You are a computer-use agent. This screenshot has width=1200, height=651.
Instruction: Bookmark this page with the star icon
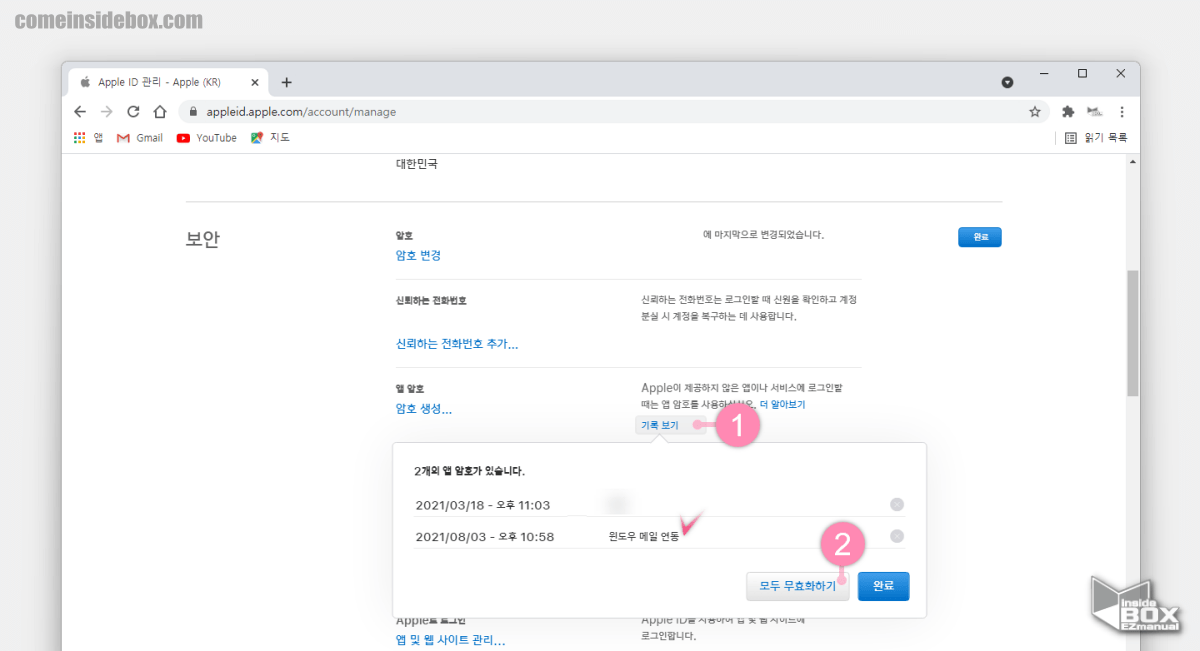coord(1035,112)
